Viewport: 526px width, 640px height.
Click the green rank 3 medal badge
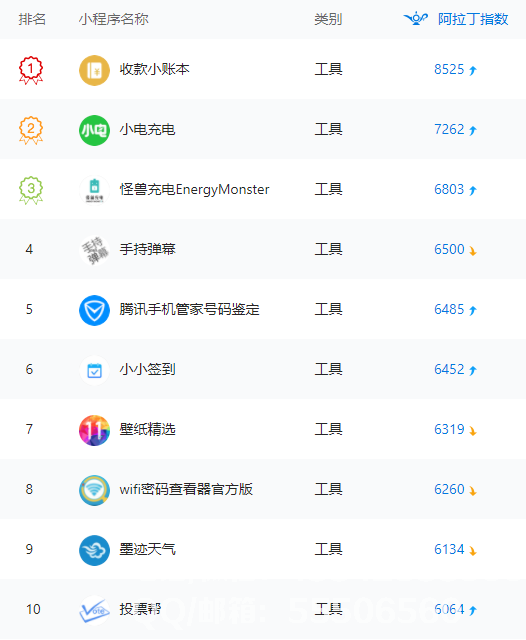[31, 190]
